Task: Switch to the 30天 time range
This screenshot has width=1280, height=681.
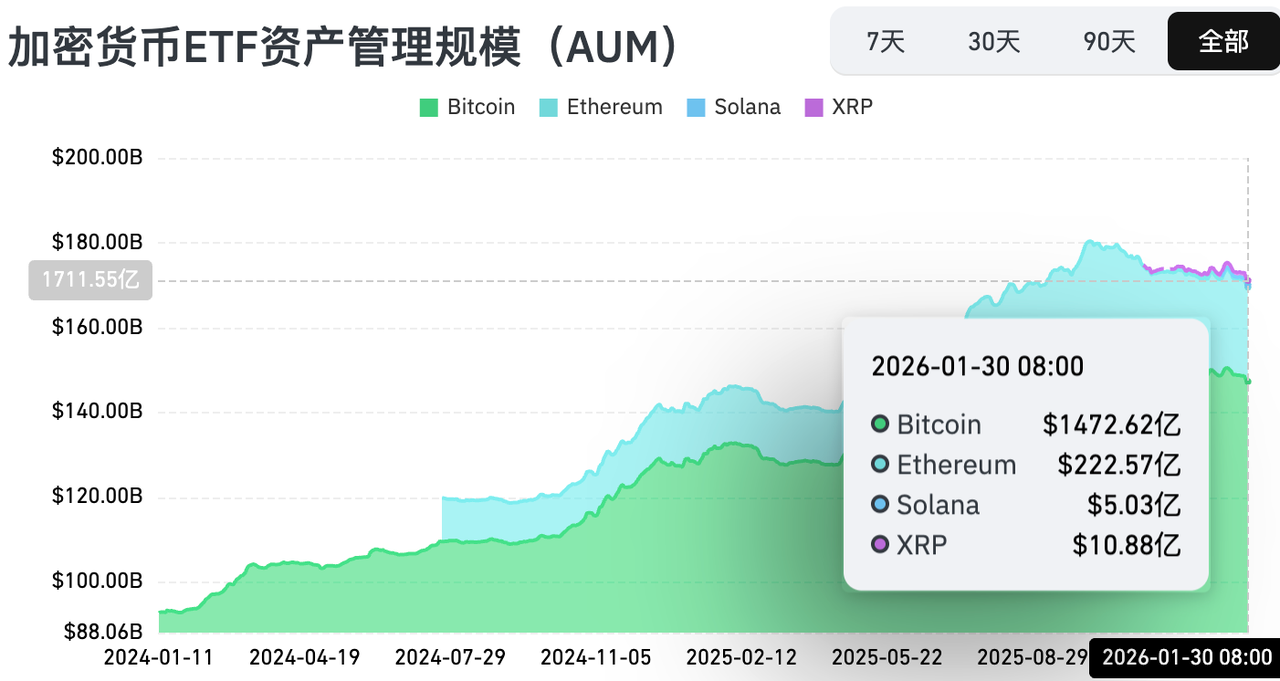Action: [994, 41]
